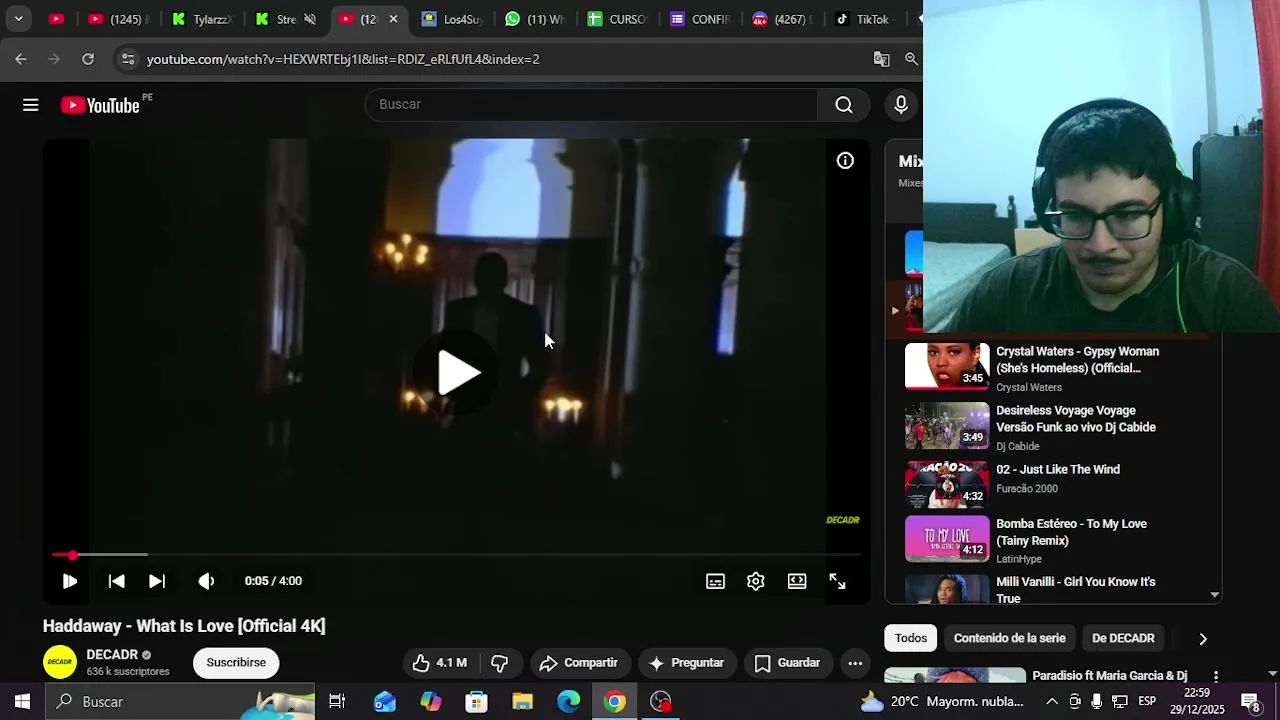Start voice search with the microphone icon
The image size is (1280, 720).
coord(901,105)
